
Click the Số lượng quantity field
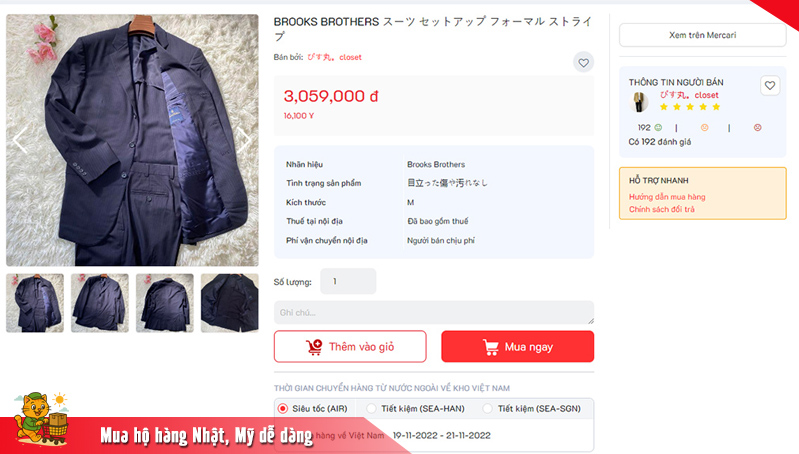coord(348,281)
